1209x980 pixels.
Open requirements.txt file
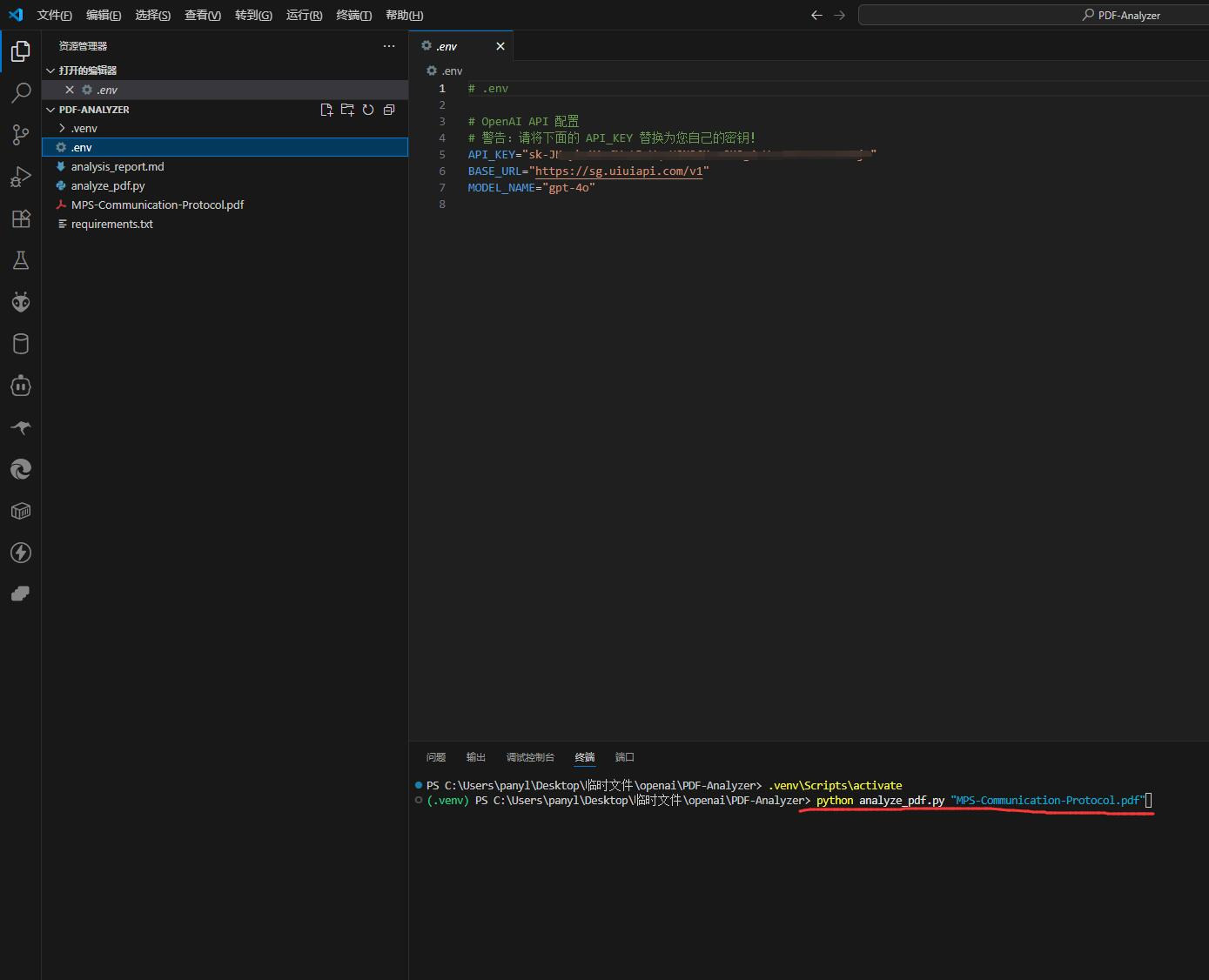(x=225, y=224)
